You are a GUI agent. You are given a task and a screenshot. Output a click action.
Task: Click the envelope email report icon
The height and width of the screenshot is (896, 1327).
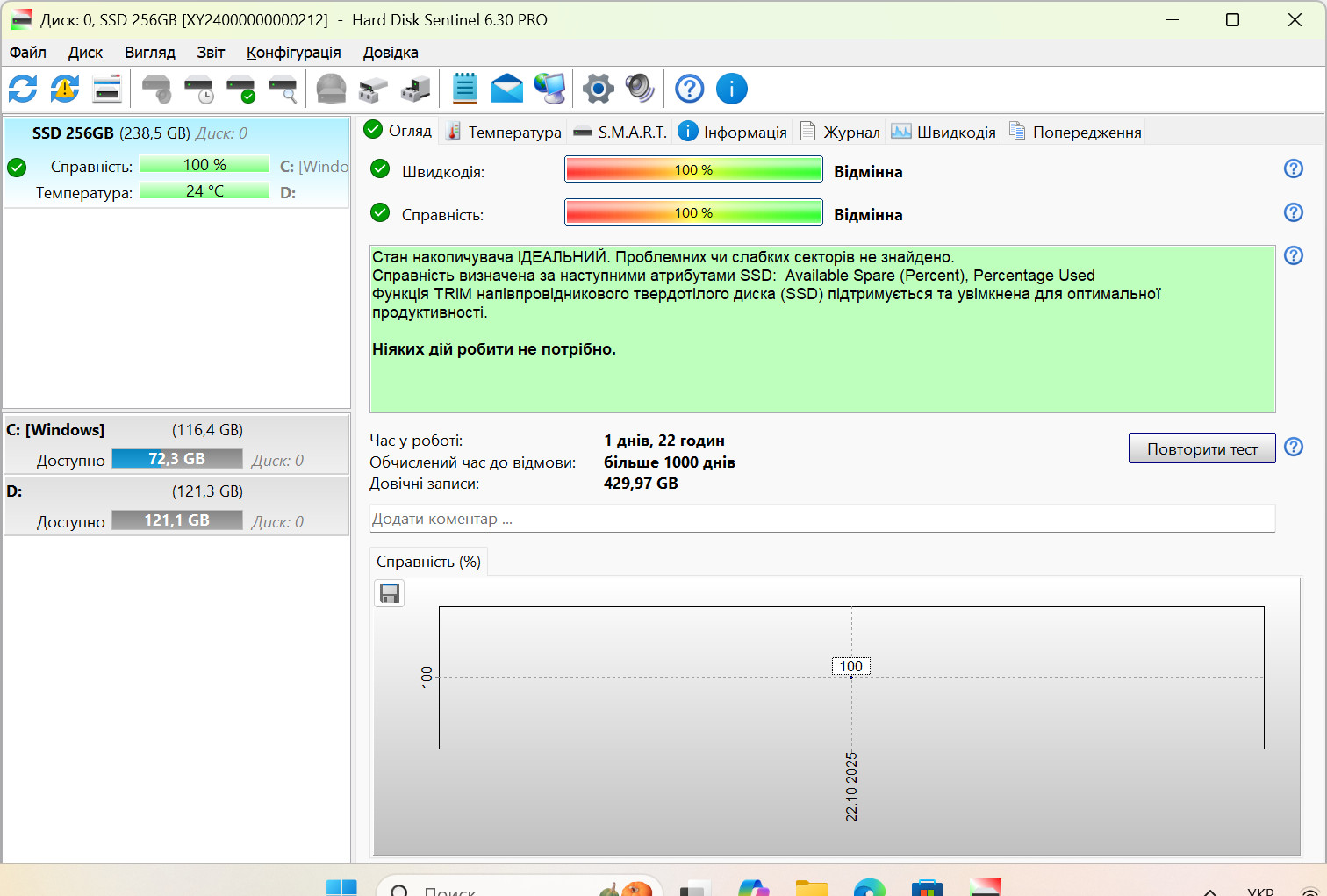(507, 89)
